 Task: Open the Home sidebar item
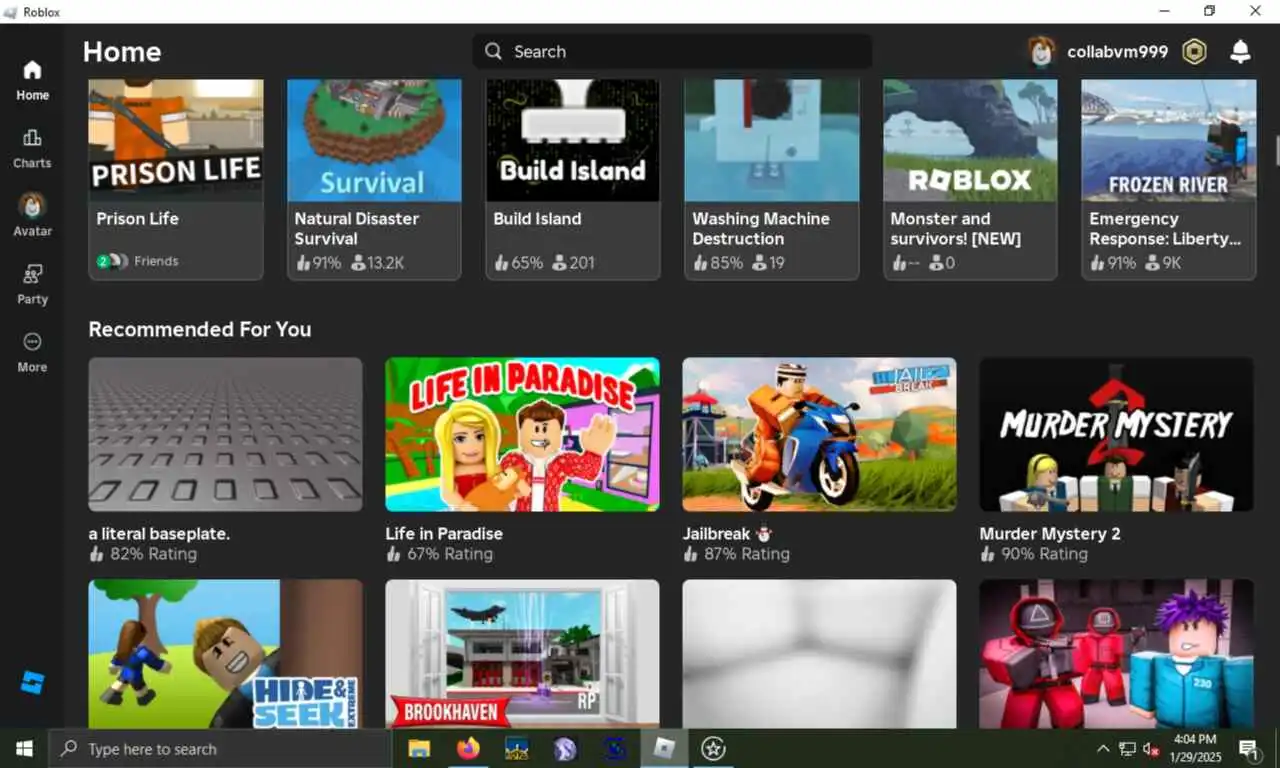[32, 81]
